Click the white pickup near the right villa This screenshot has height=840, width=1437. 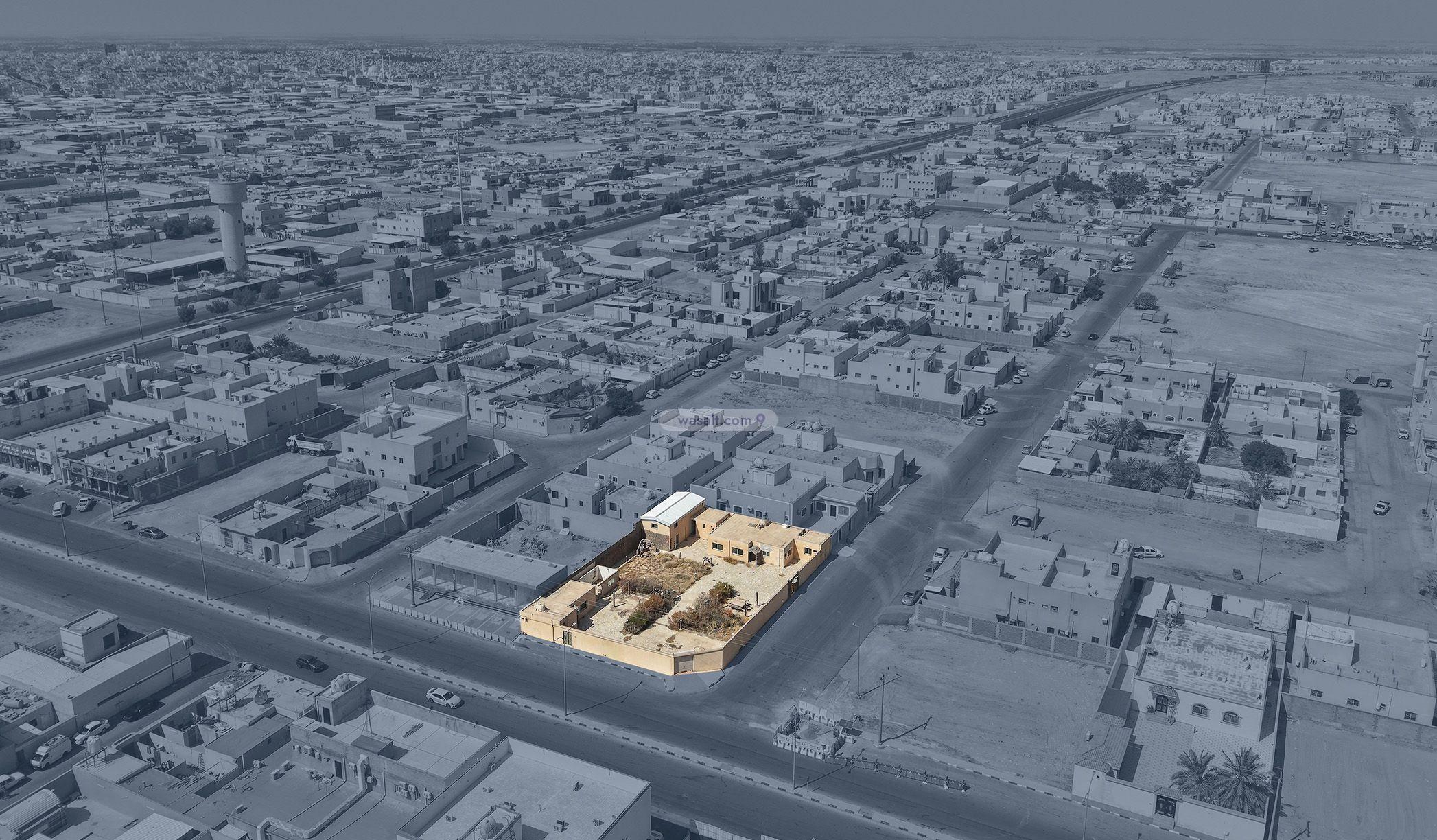click(x=1147, y=551)
